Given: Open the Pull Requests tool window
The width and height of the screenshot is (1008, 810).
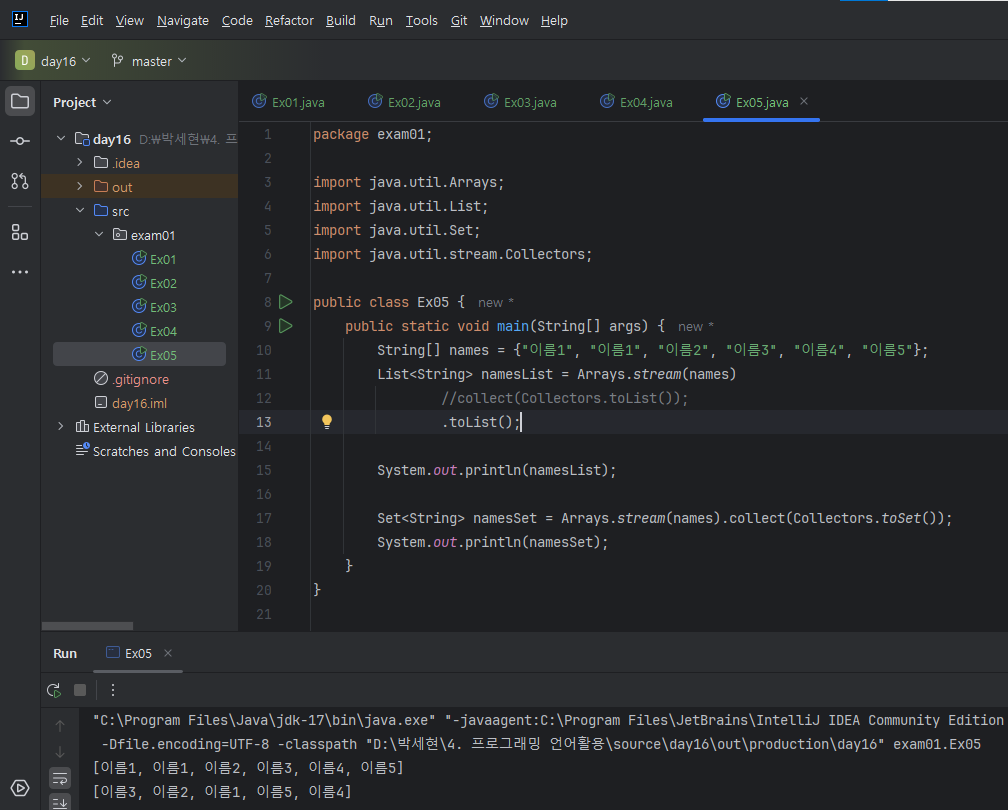Looking at the screenshot, I should (x=19, y=181).
